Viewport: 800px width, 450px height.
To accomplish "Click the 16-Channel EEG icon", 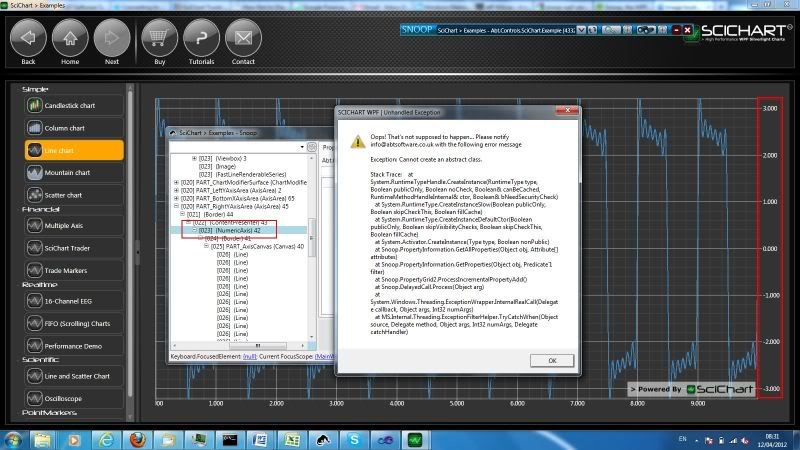I will 35,301.
